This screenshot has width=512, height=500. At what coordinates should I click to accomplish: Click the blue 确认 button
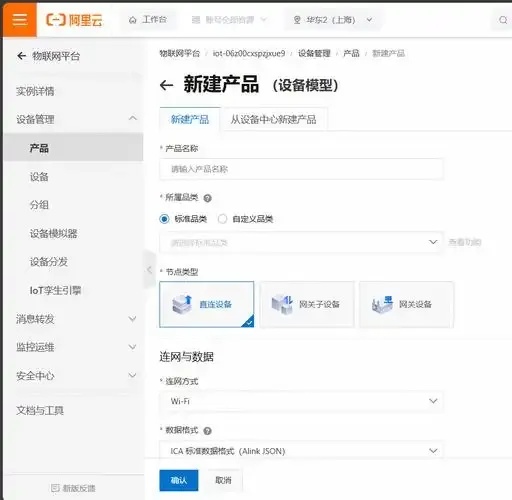click(179, 480)
